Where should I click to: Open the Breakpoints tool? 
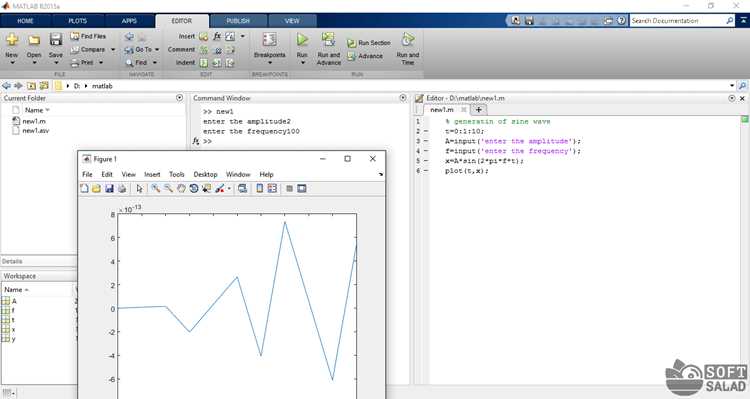pyautogui.click(x=269, y=47)
